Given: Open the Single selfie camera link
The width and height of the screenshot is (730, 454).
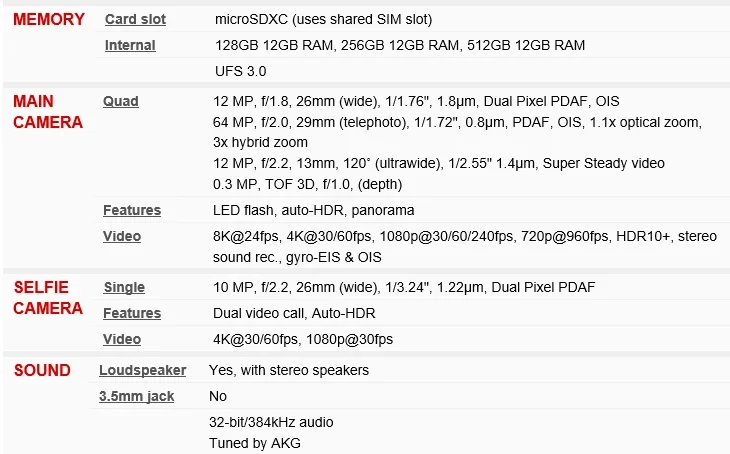Looking at the screenshot, I should (x=125, y=288).
